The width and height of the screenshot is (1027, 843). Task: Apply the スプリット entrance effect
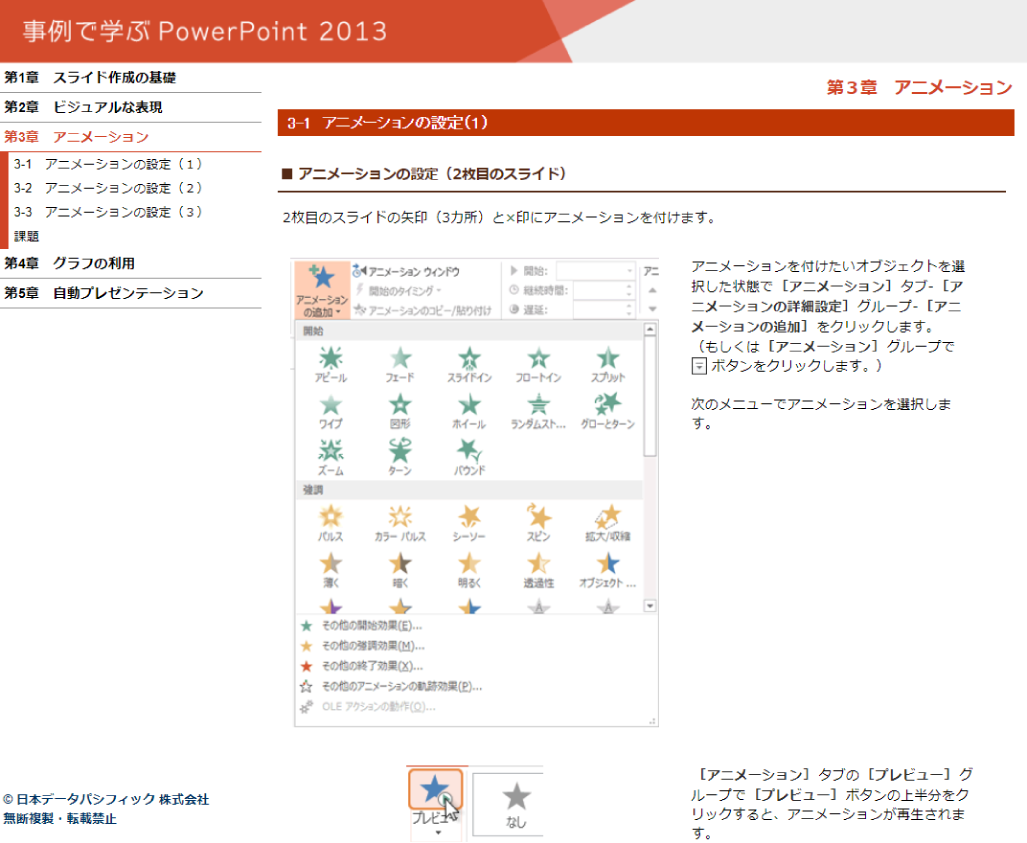(x=608, y=365)
